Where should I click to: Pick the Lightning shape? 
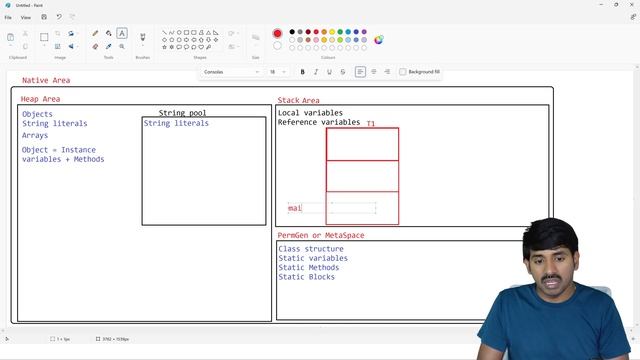(x=209, y=47)
